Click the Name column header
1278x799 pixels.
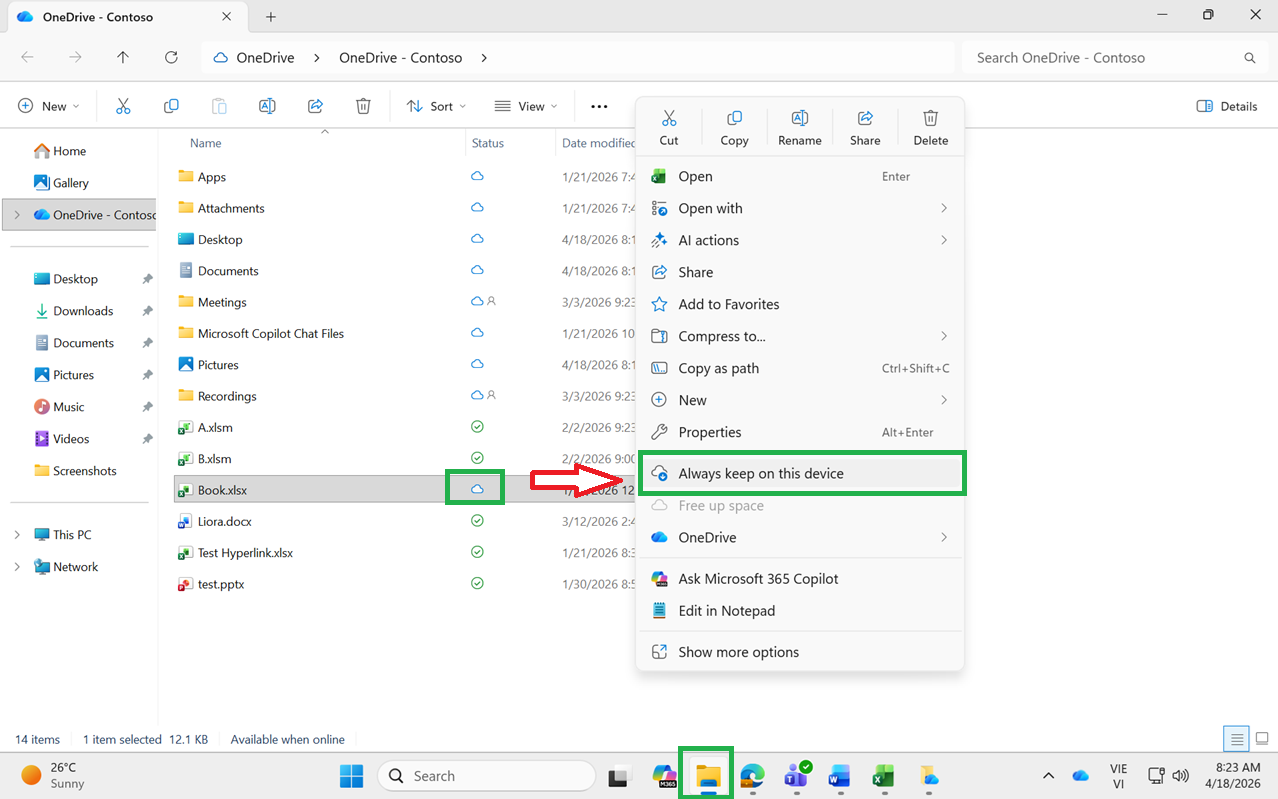click(x=206, y=143)
